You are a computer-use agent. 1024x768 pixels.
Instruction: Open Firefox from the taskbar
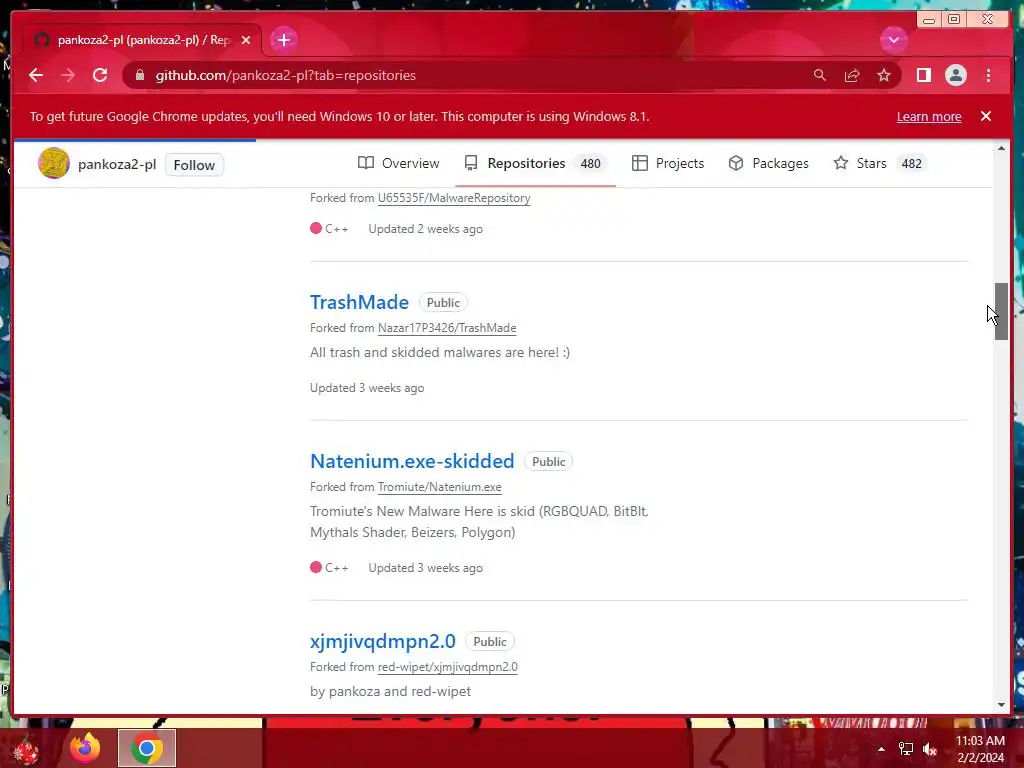point(85,748)
